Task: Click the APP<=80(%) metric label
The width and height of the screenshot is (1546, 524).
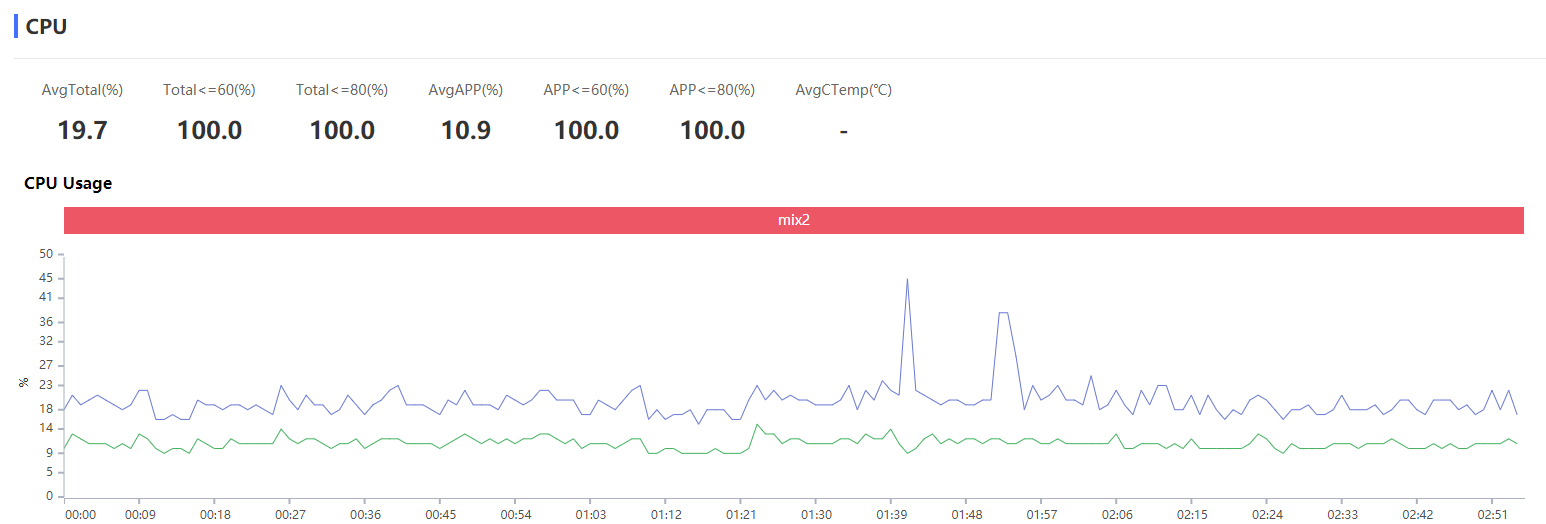Action: point(712,90)
